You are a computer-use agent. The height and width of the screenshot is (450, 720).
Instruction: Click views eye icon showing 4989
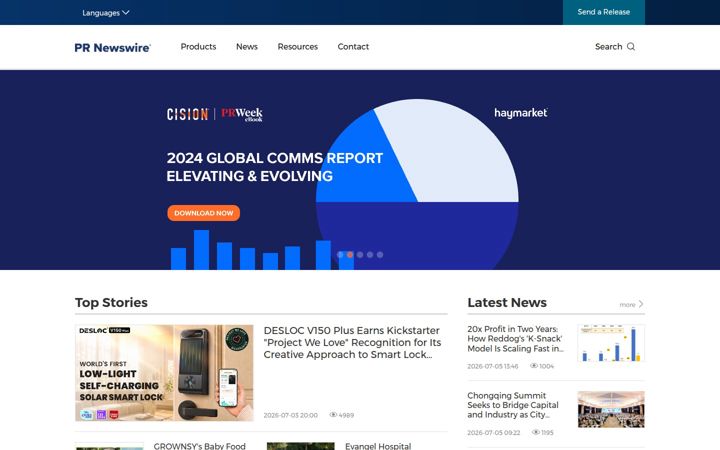point(333,415)
